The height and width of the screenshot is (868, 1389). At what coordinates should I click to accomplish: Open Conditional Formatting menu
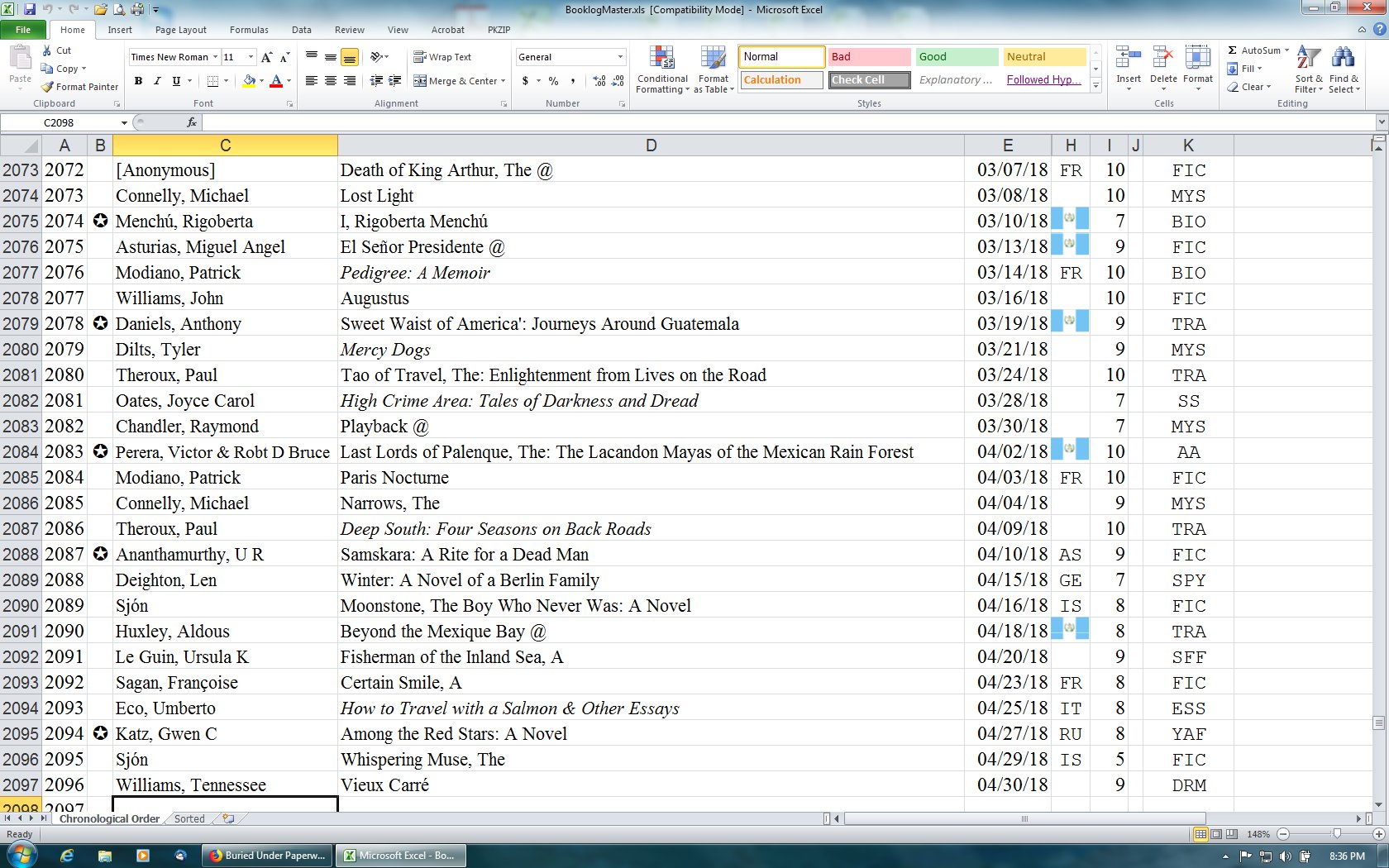(x=661, y=70)
